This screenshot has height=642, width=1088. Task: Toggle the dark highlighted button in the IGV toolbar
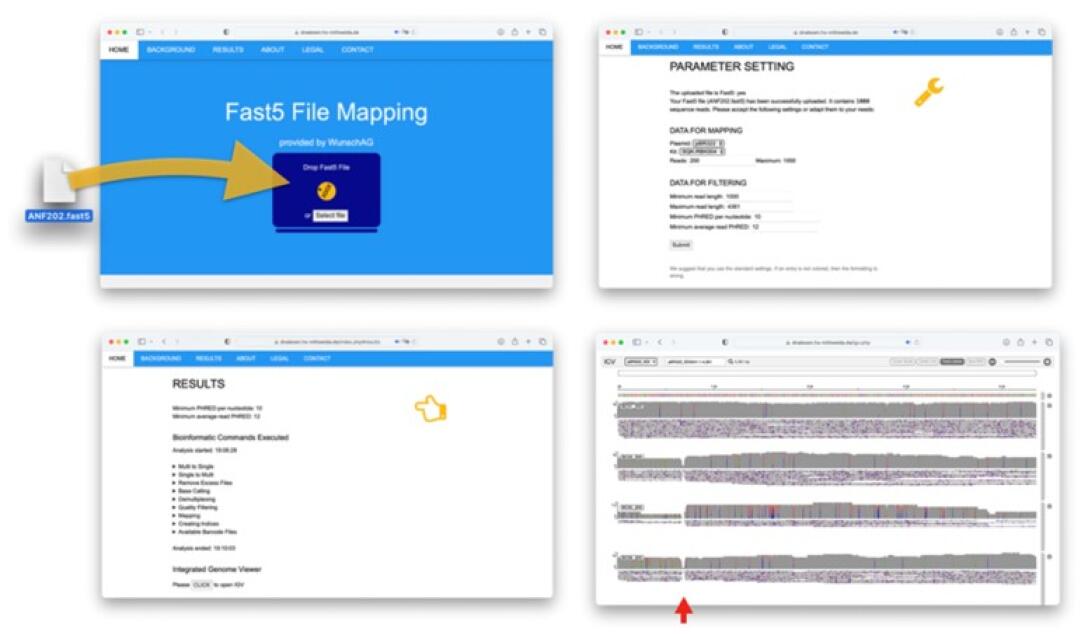pos(952,362)
